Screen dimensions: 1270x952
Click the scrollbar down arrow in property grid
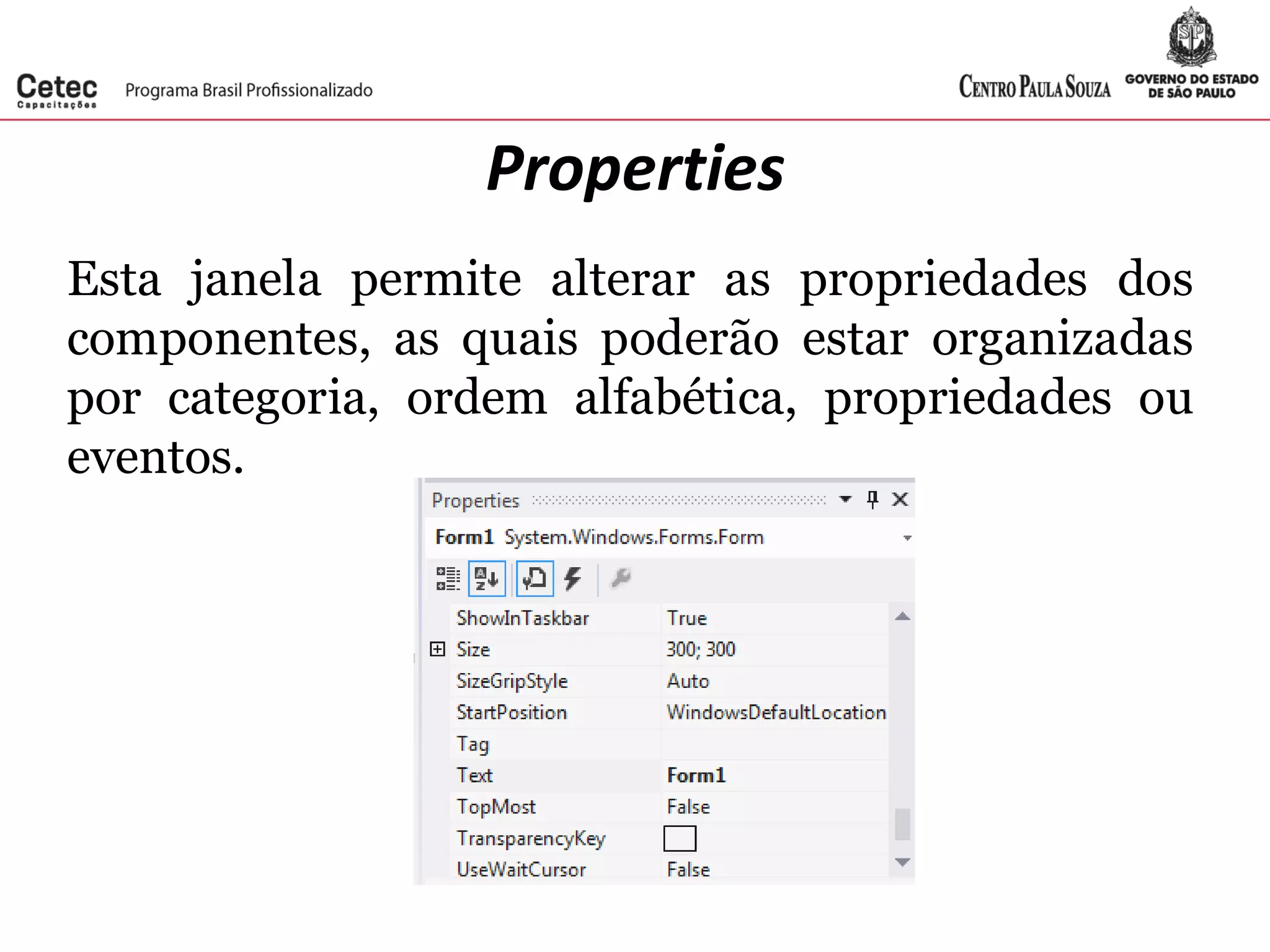[902, 862]
